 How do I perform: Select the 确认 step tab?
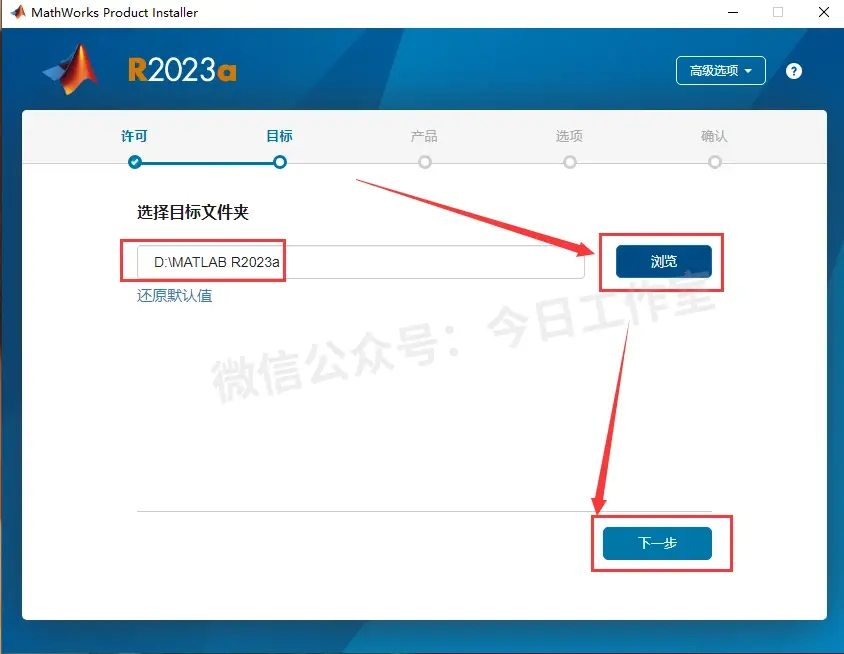click(x=714, y=136)
